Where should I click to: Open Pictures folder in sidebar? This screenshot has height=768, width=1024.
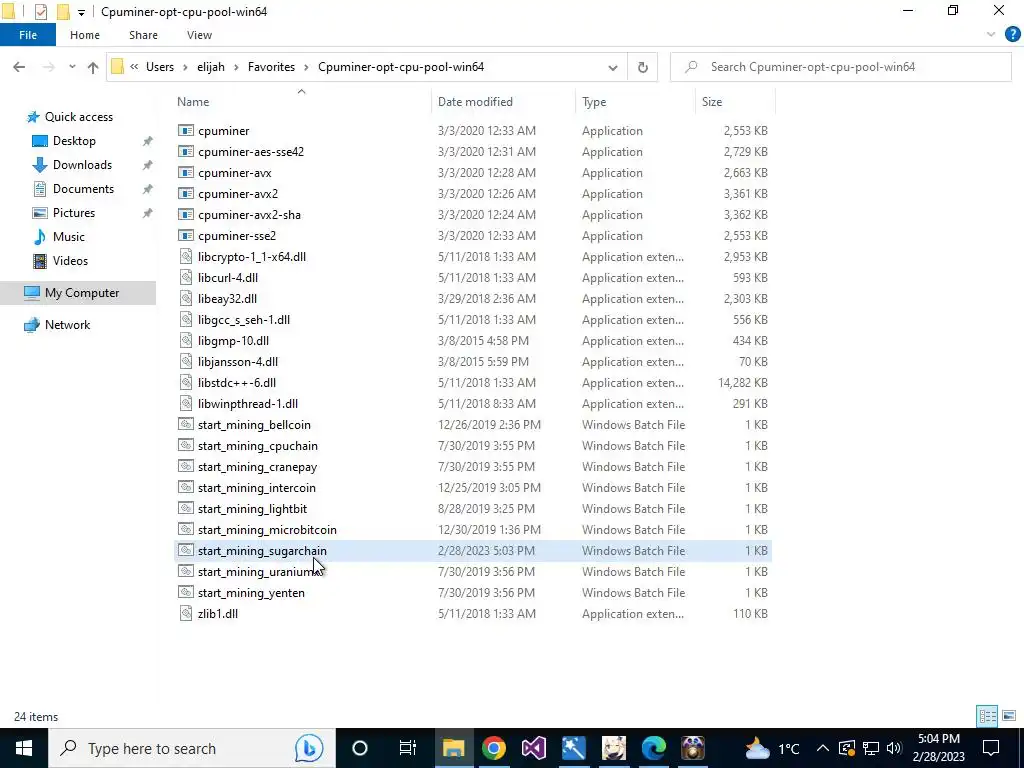point(73,213)
